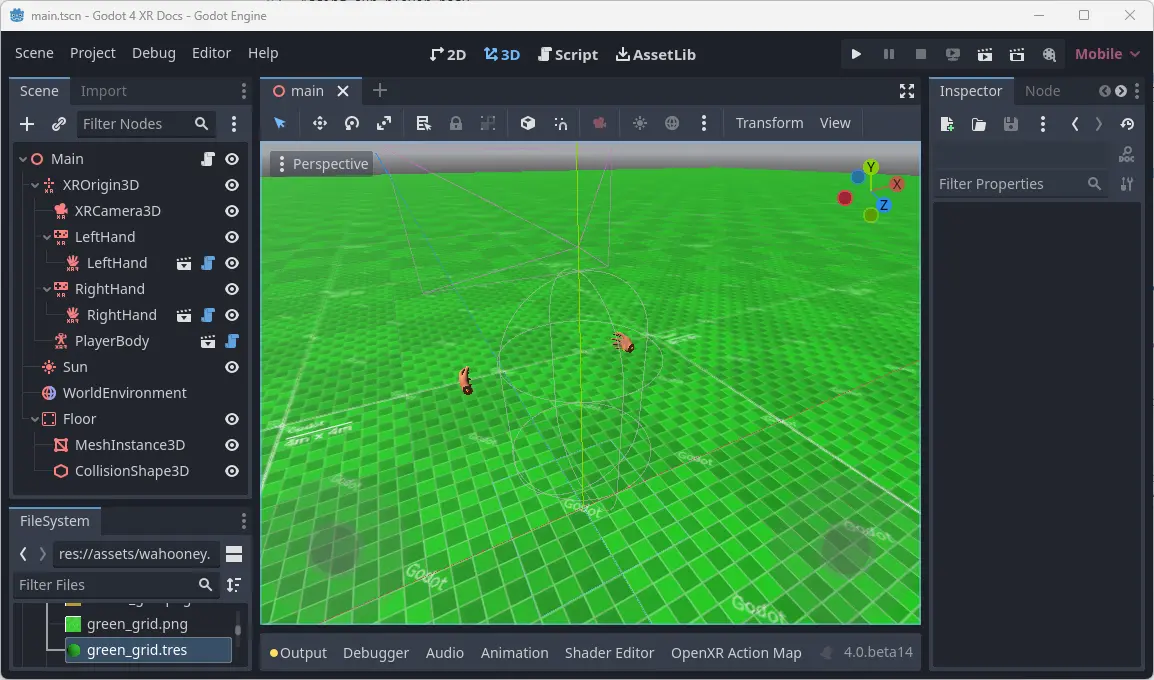Click the preview environment globe icon
This screenshot has width=1154, height=680.
(672, 123)
